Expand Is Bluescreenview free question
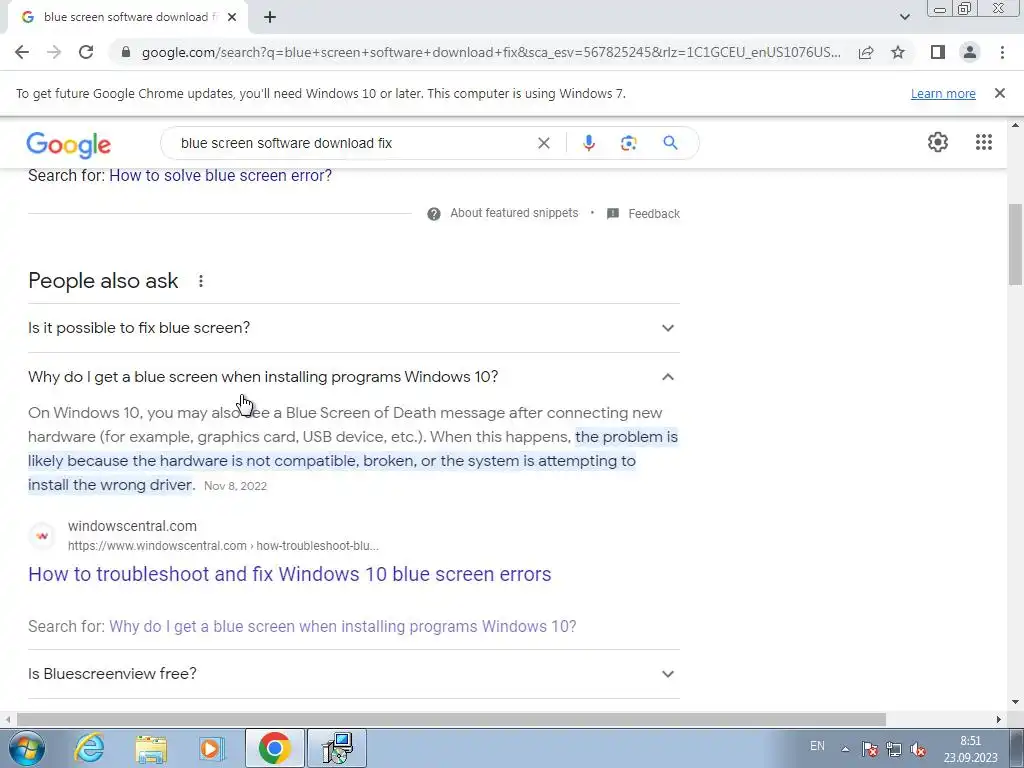 [x=353, y=674]
